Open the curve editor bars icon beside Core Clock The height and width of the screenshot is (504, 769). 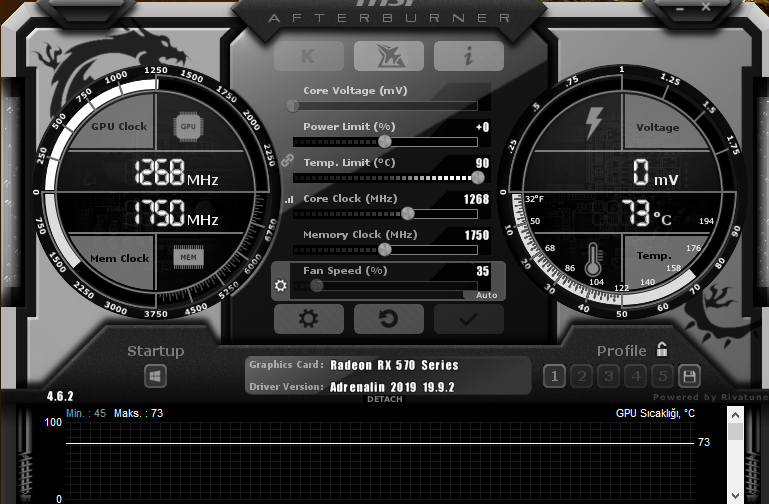pos(289,199)
